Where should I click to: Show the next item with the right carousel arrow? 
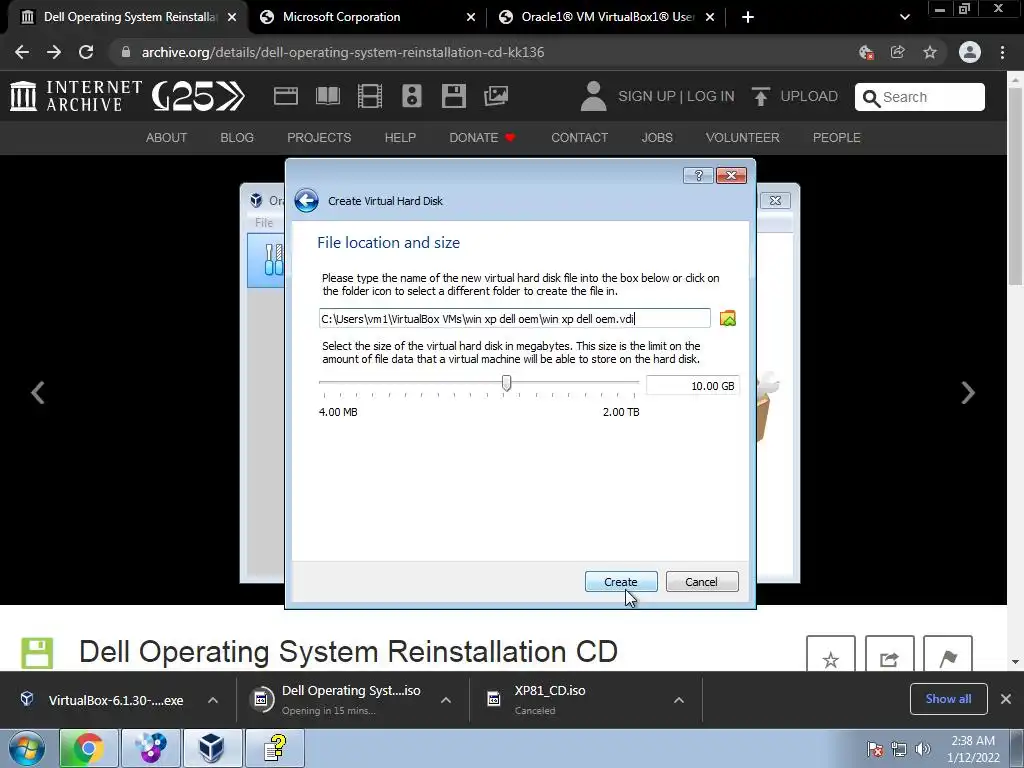pyautogui.click(x=968, y=392)
